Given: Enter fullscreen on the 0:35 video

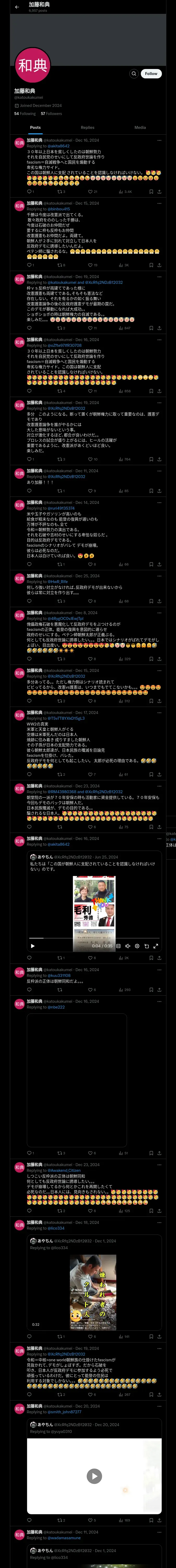Looking at the screenshot, I should (x=155, y=946).
